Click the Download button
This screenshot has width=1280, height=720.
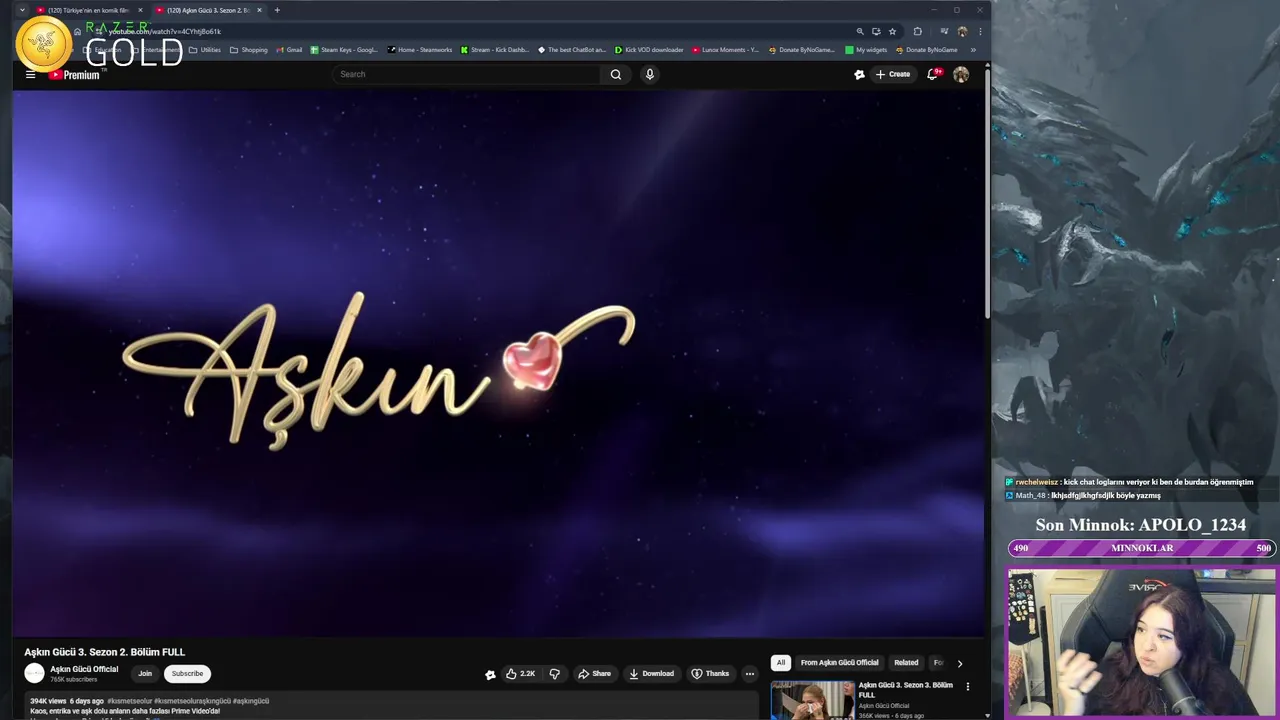[x=651, y=674]
